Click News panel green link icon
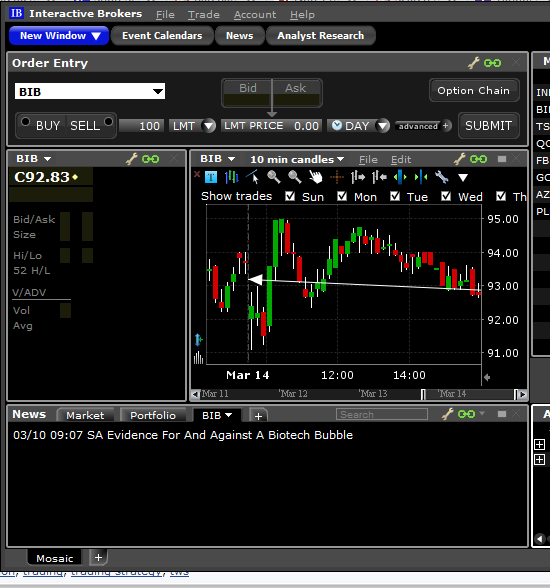Viewport: 550px width, 588px height. click(x=466, y=414)
